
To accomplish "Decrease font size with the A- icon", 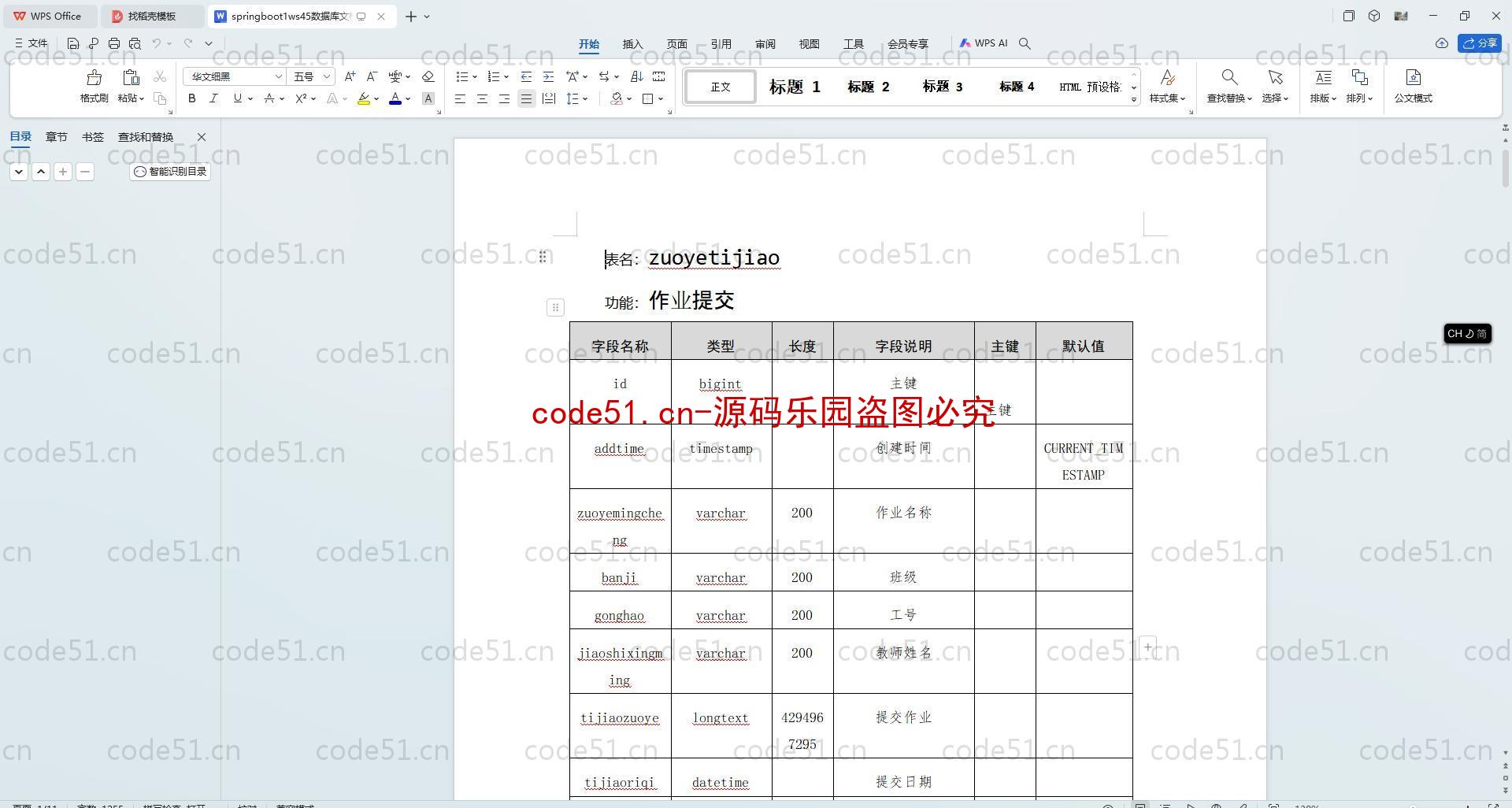I will click(372, 76).
